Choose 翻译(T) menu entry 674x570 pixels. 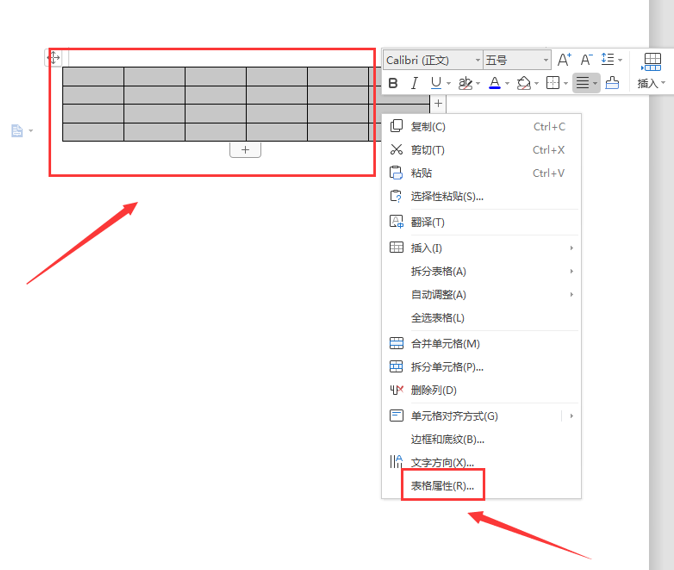[481, 222]
